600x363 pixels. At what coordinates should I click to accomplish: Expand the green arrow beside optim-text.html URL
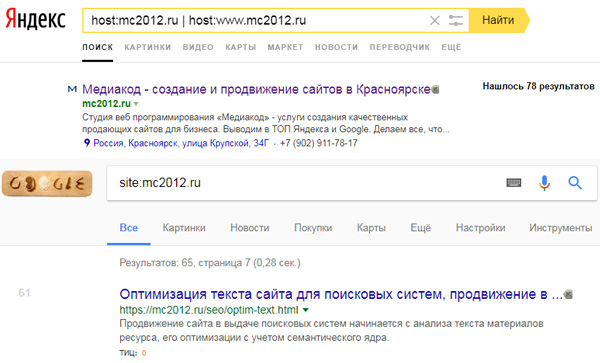click(x=305, y=310)
